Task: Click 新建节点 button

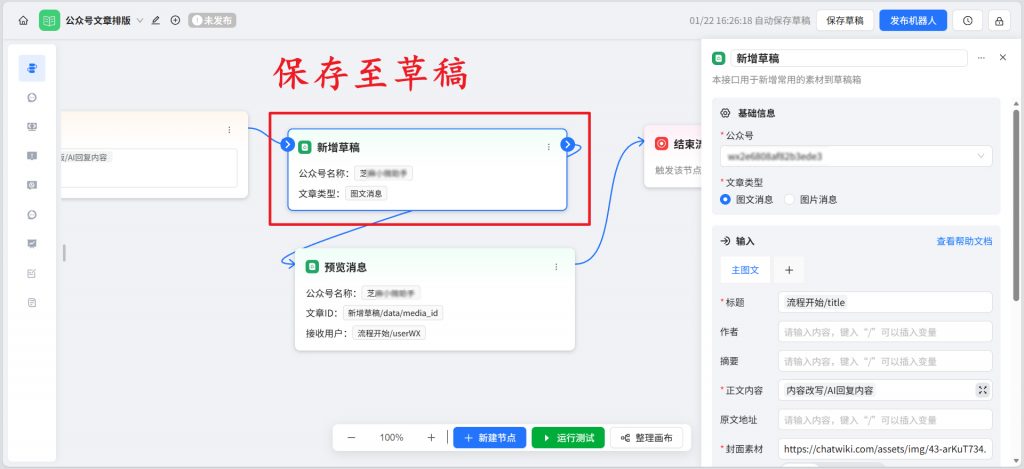Action: [490, 438]
